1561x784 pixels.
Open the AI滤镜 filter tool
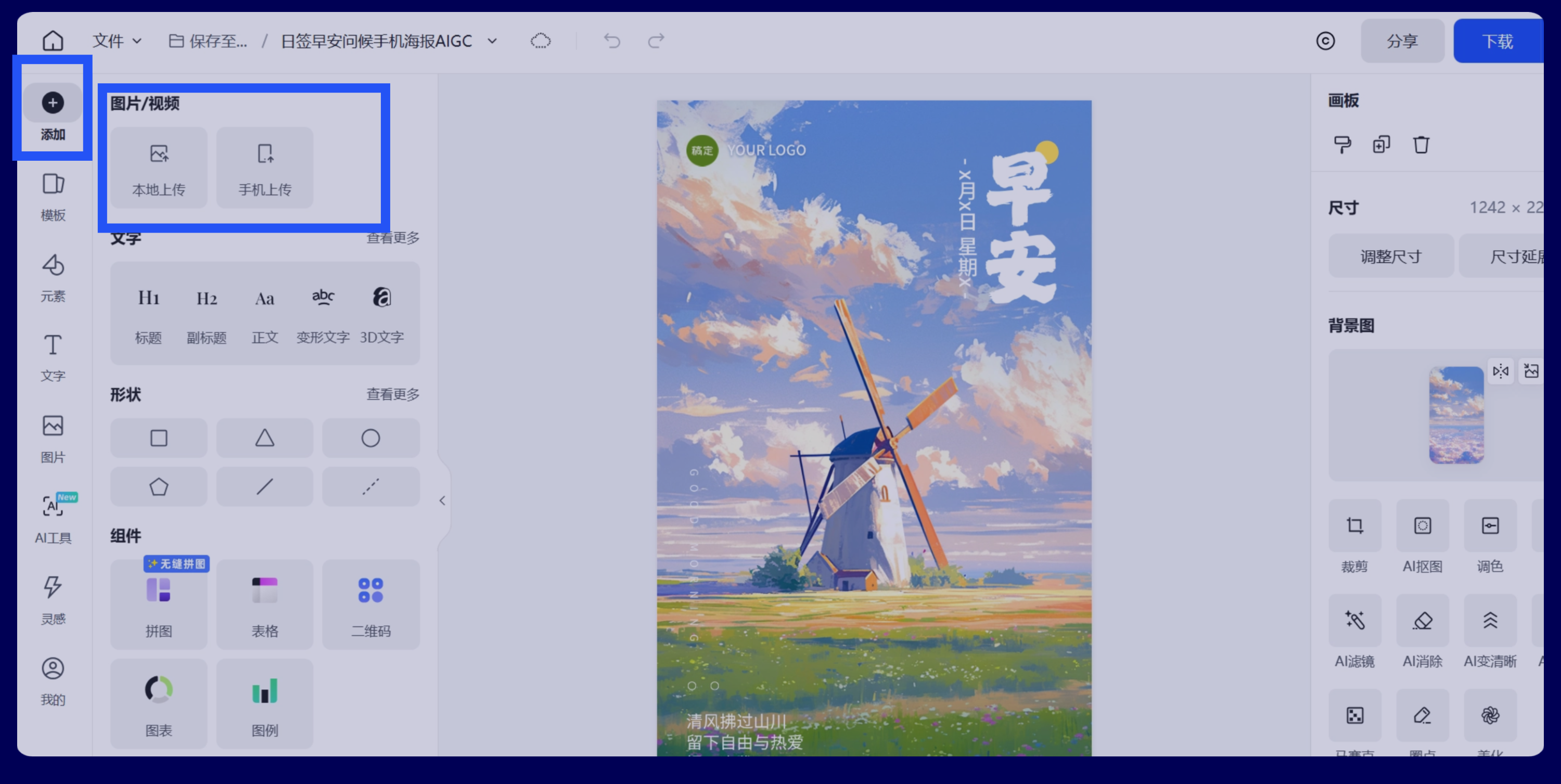click(1354, 633)
